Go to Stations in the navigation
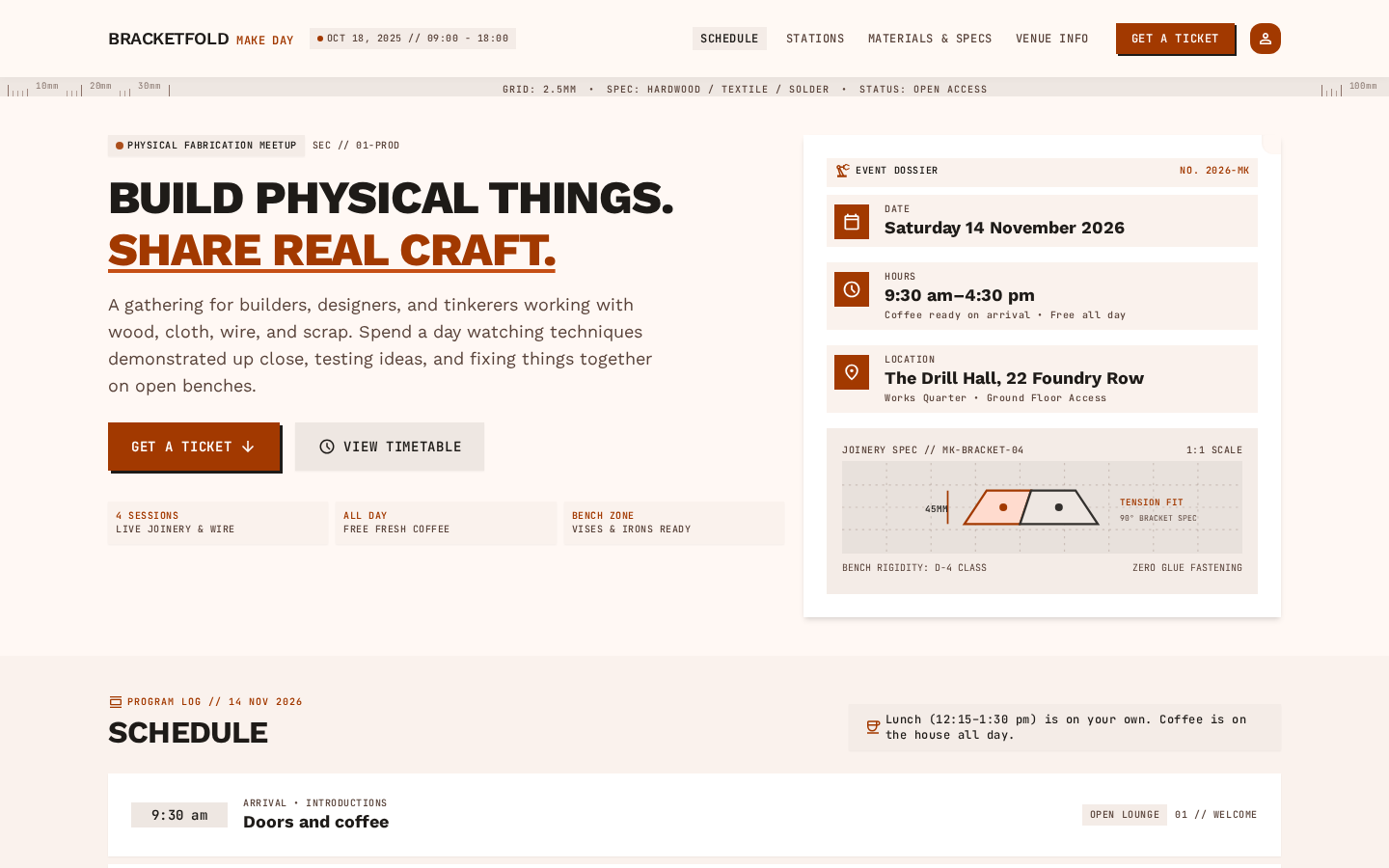This screenshot has width=1389, height=868. (815, 39)
